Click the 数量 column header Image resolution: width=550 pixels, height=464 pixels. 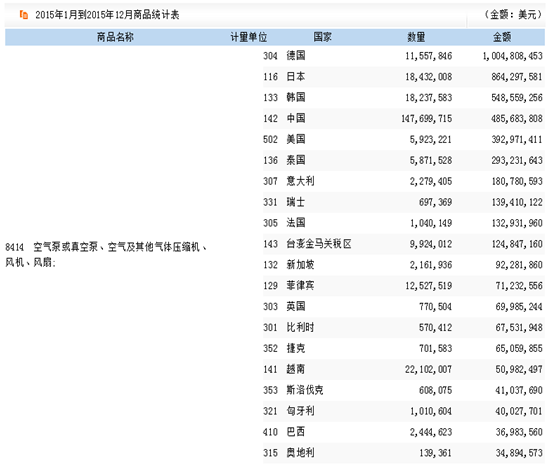tap(416, 37)
